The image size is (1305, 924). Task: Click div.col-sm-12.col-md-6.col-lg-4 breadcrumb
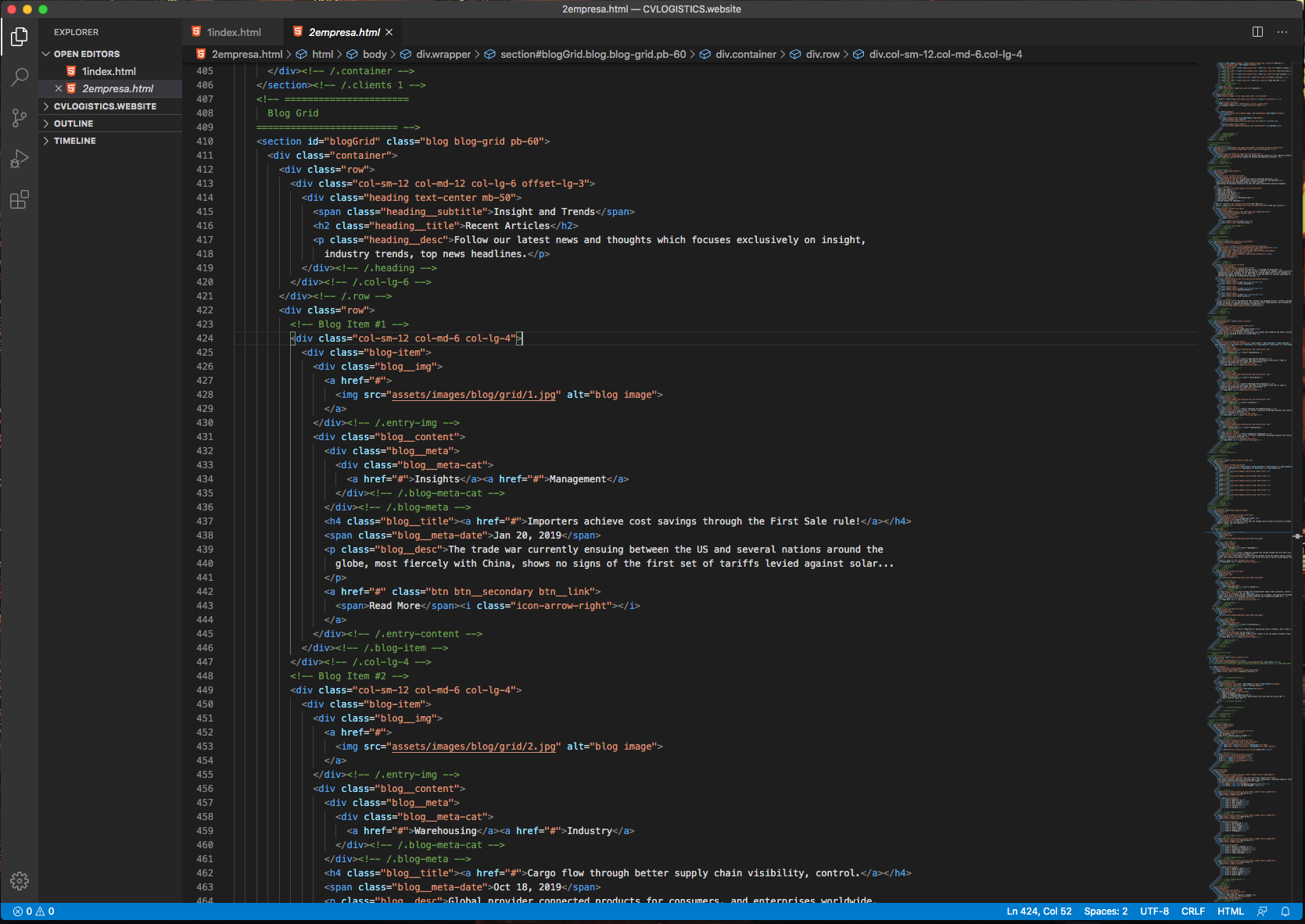click(945, 54)
